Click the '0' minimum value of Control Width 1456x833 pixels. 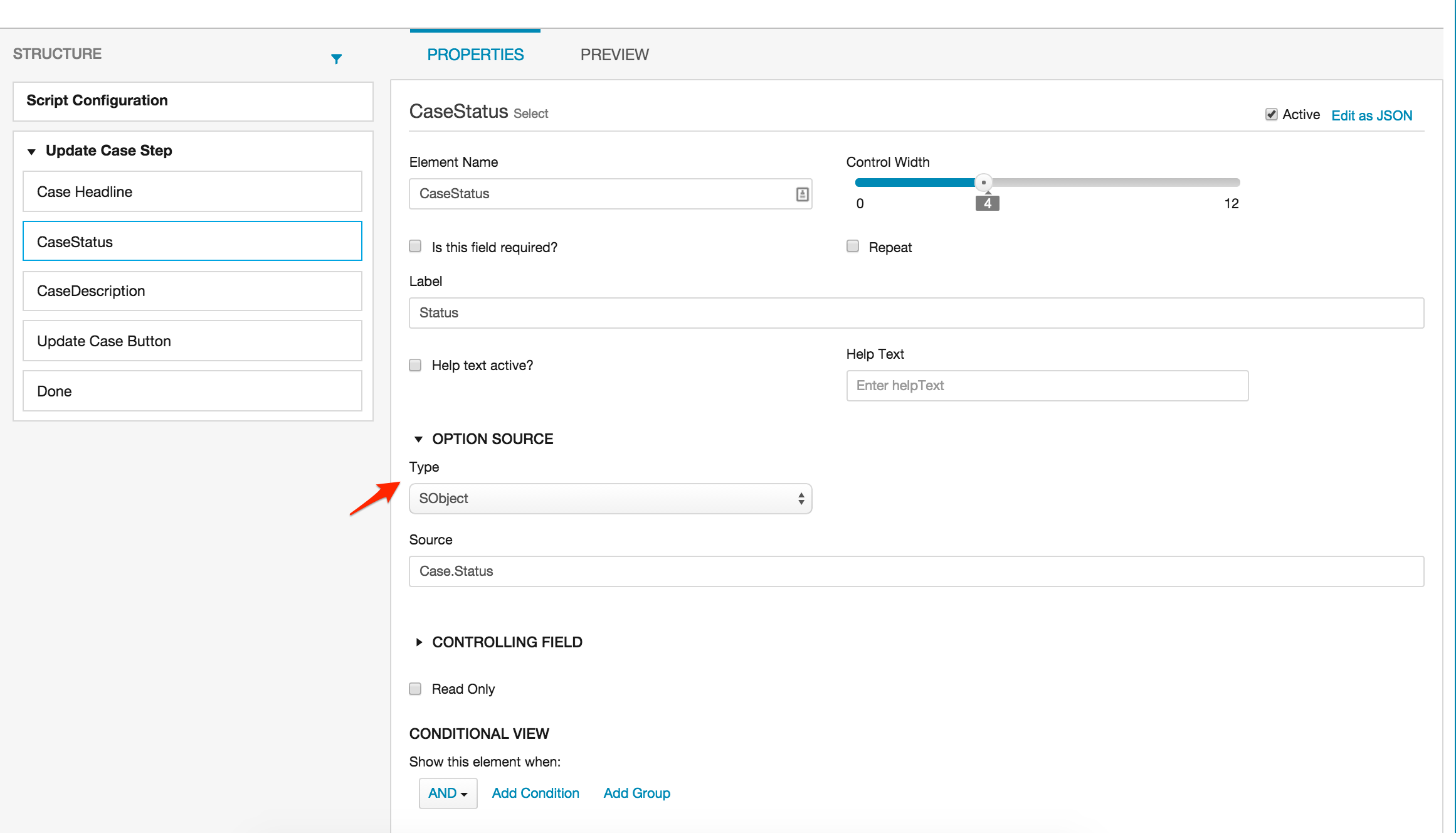[860, 204]
